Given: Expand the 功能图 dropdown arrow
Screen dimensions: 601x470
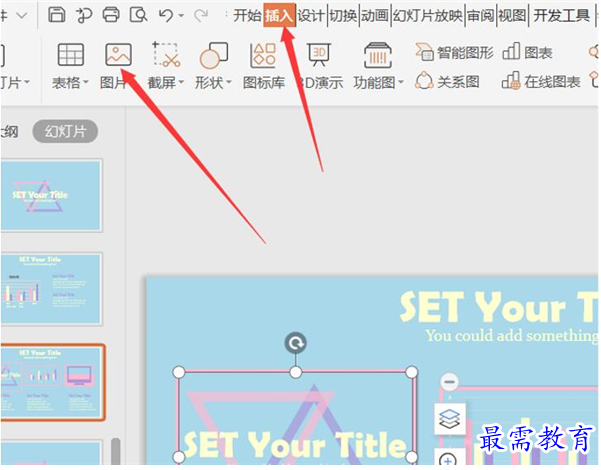Looking at the screenshot, I should pos(401,82).
